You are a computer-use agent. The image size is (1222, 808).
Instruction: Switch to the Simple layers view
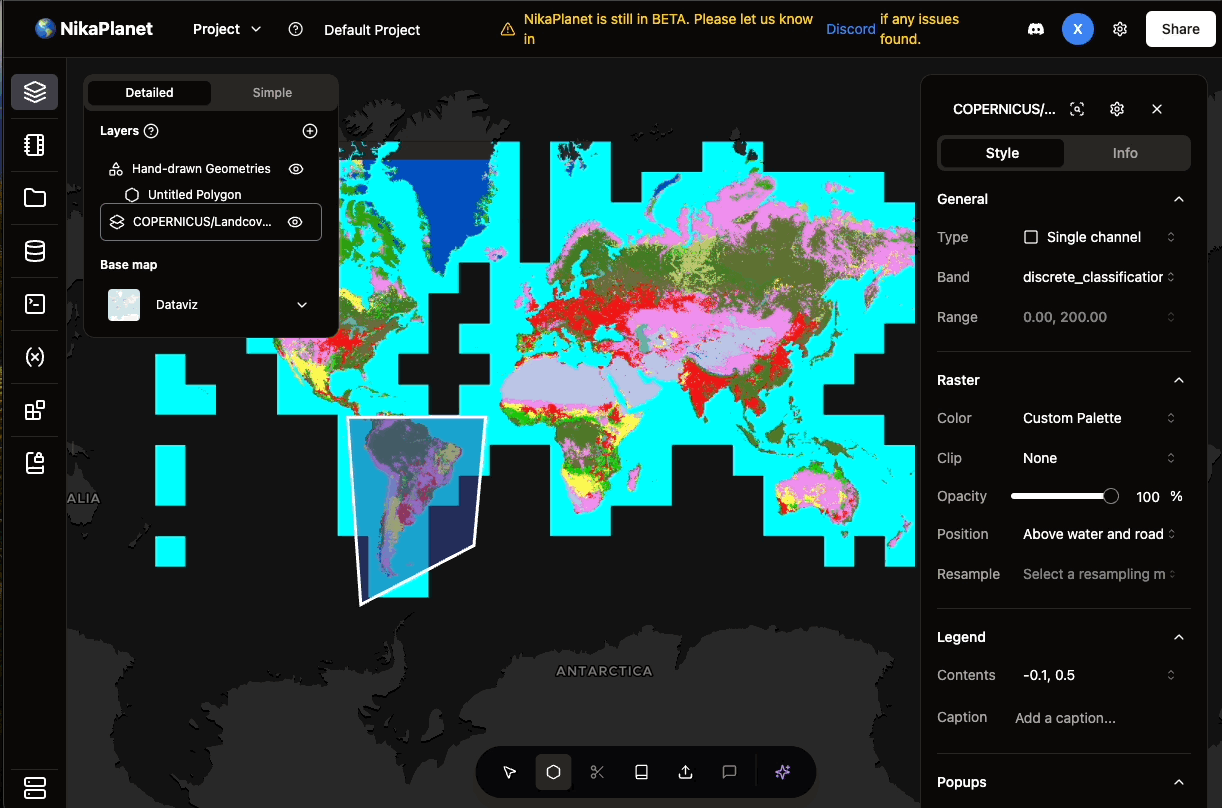[x=272, y=92]
